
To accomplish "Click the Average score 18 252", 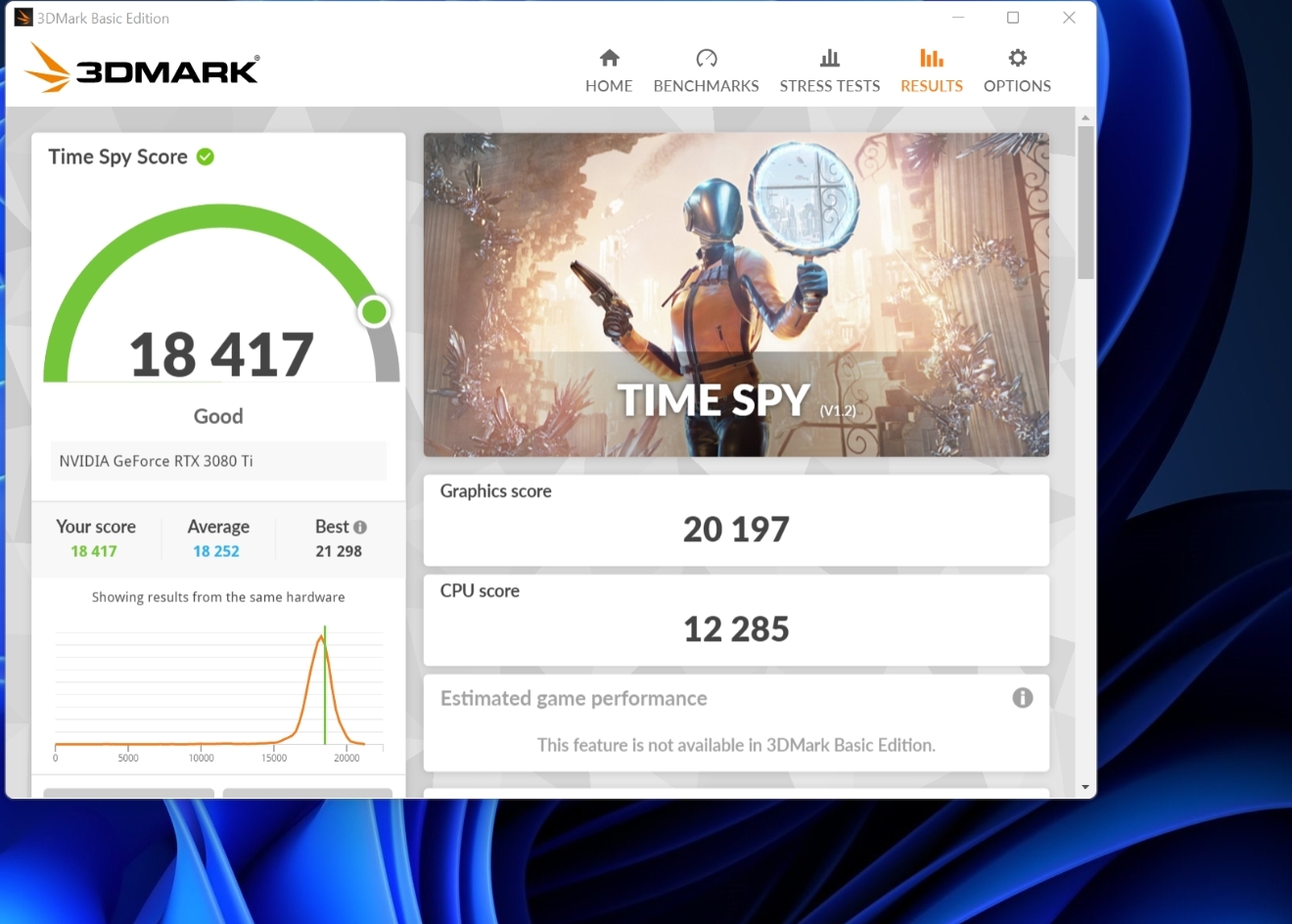I will (216, 551).
